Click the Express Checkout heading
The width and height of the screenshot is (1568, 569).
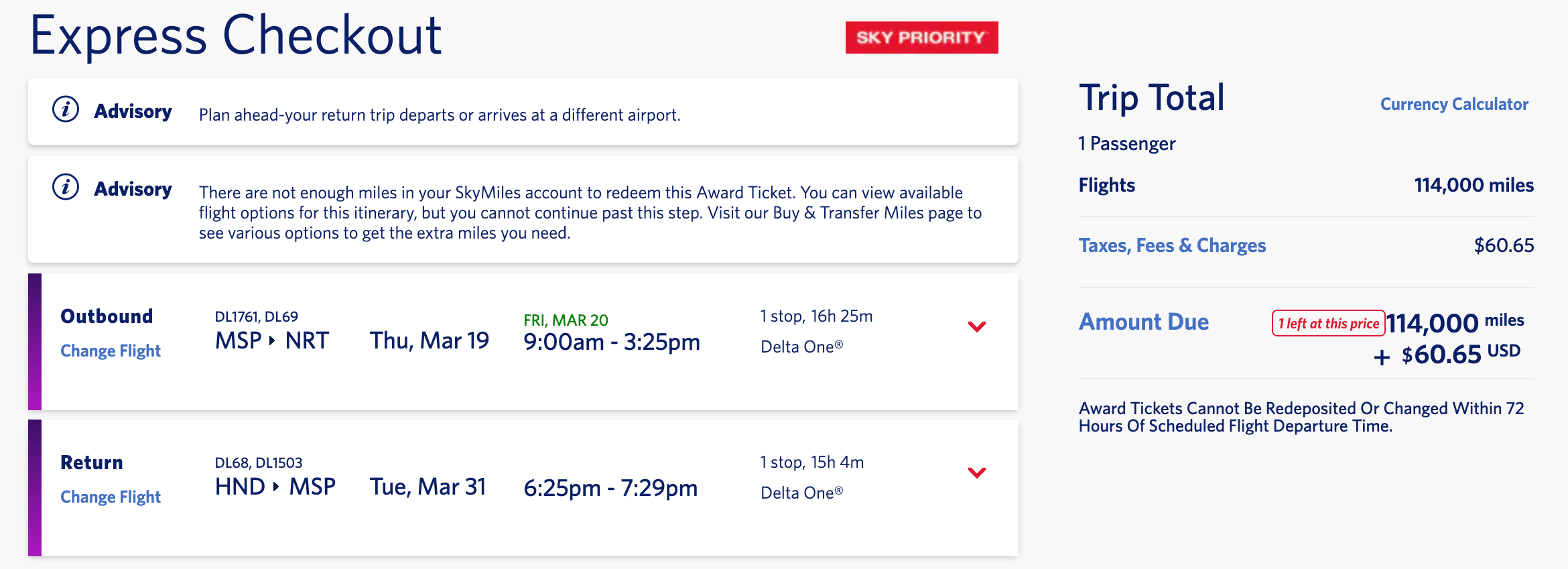pyautogui.click(x=236, y=35)
